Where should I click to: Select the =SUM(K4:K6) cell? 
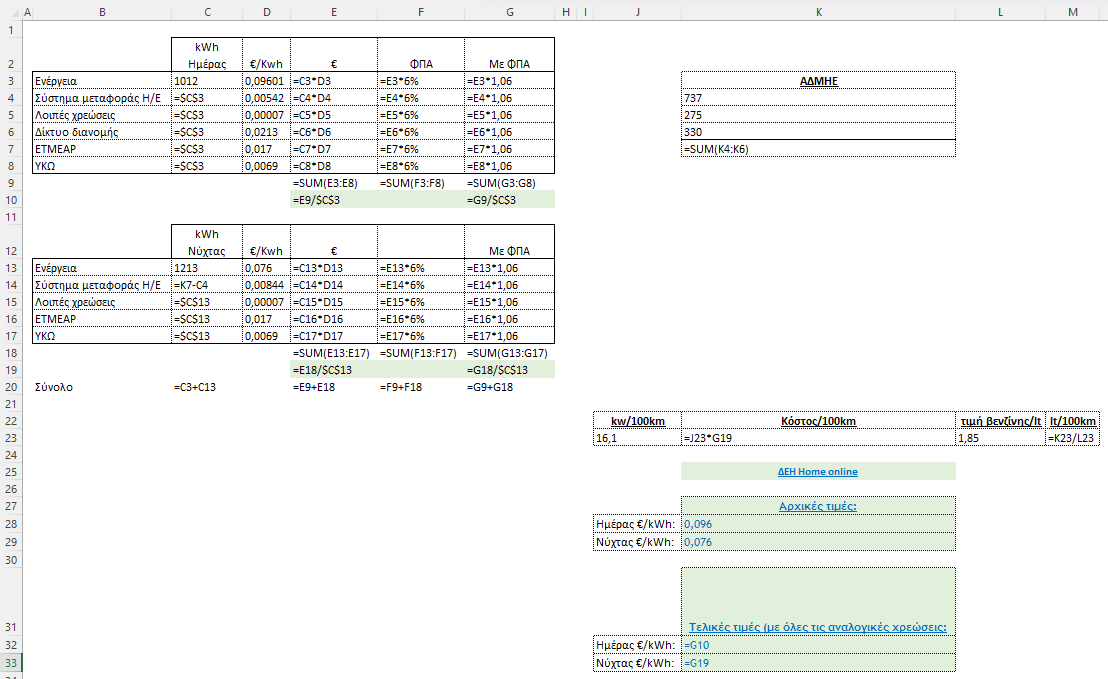(818, 149)
